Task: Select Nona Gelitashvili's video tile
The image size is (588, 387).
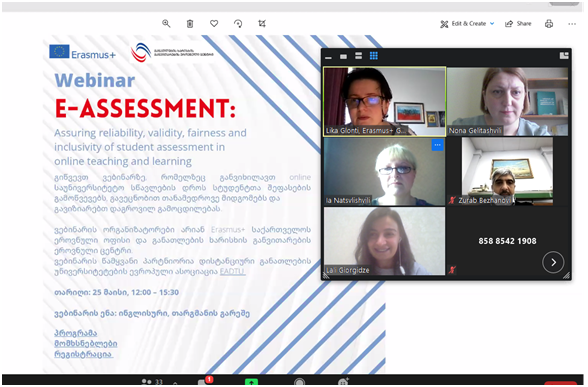Action: 507,101
